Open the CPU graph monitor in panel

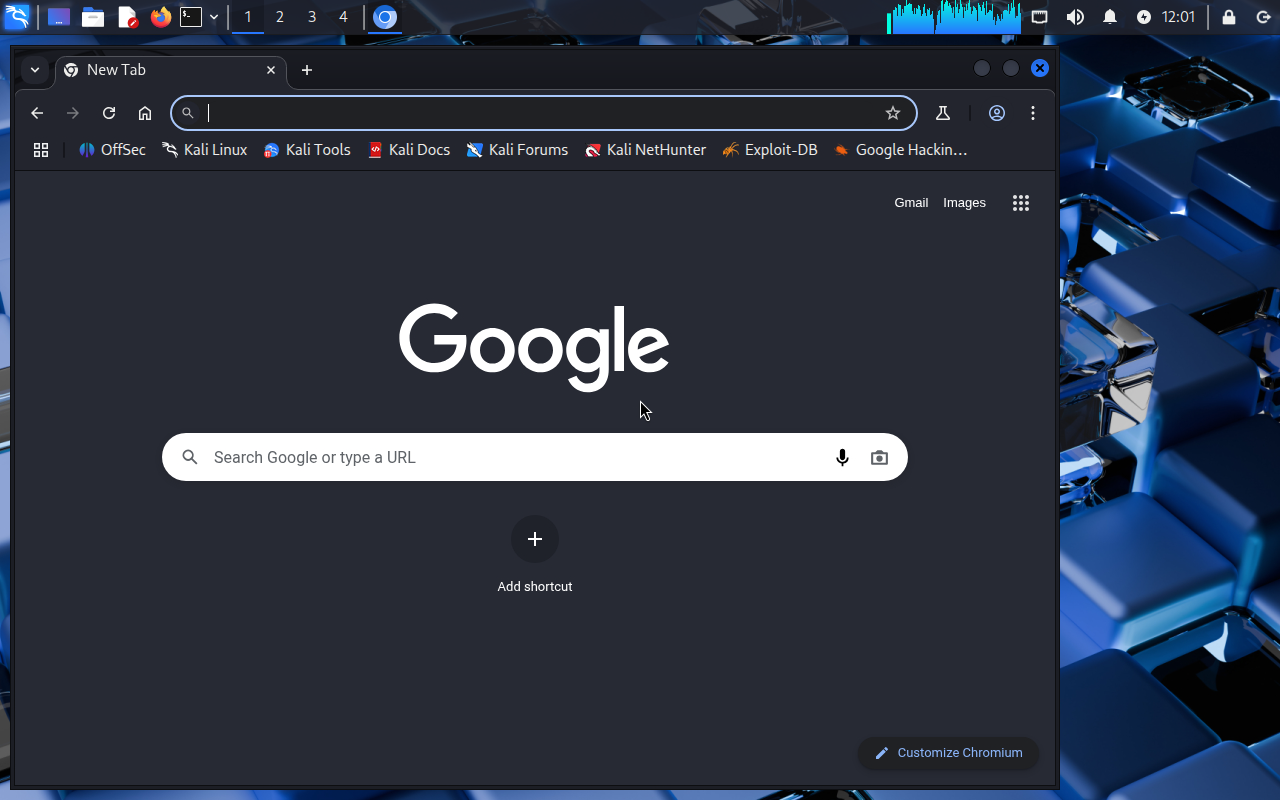tap(954, 17)
